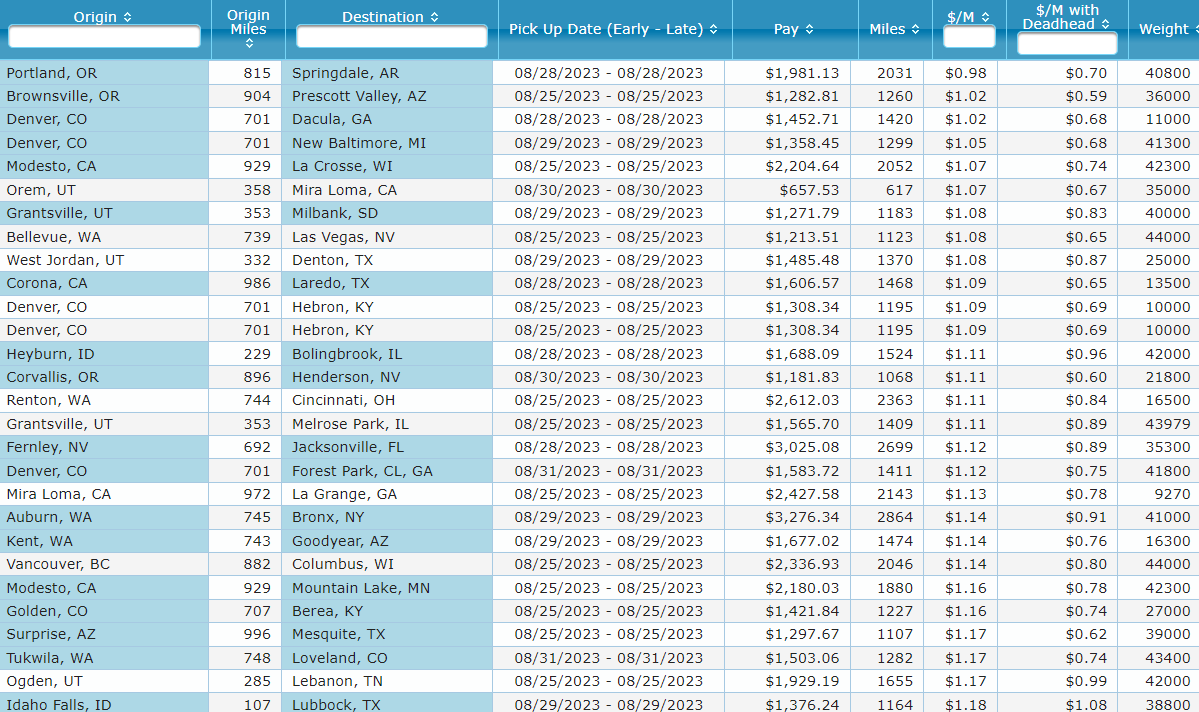Select the $3,025.08 pay cell
This screenshot has height=712, width=1199.
(802, 447)
